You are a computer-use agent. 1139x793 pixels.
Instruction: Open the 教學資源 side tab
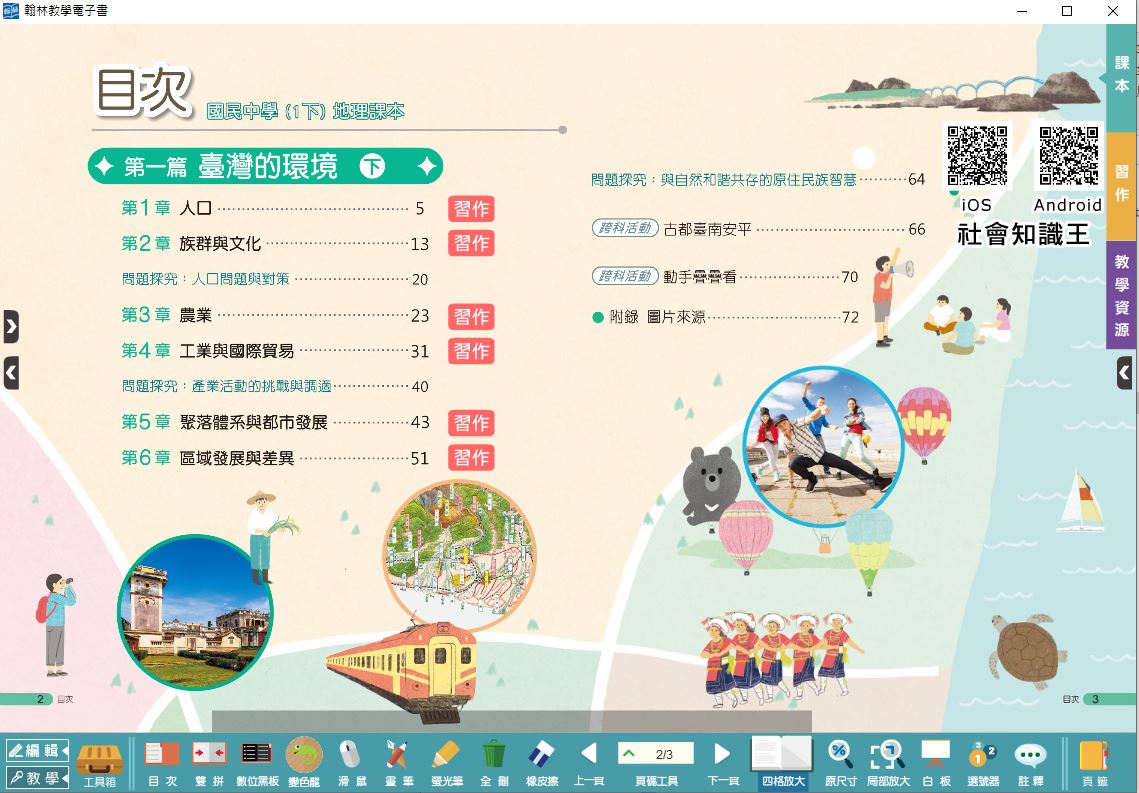pyautogui.click(x=1122, y=295)
